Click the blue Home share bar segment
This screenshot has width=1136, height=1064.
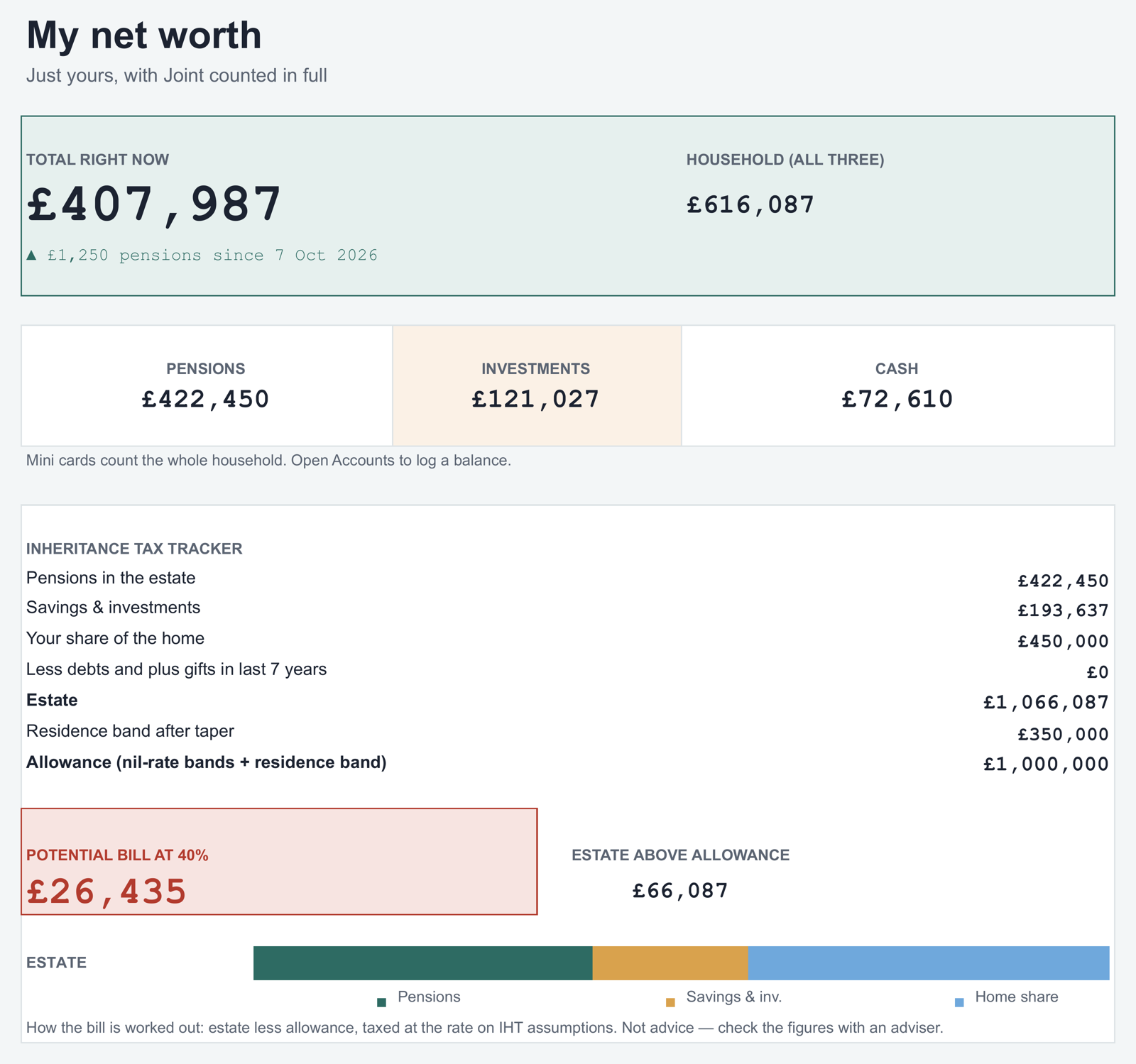click(928, 963)
